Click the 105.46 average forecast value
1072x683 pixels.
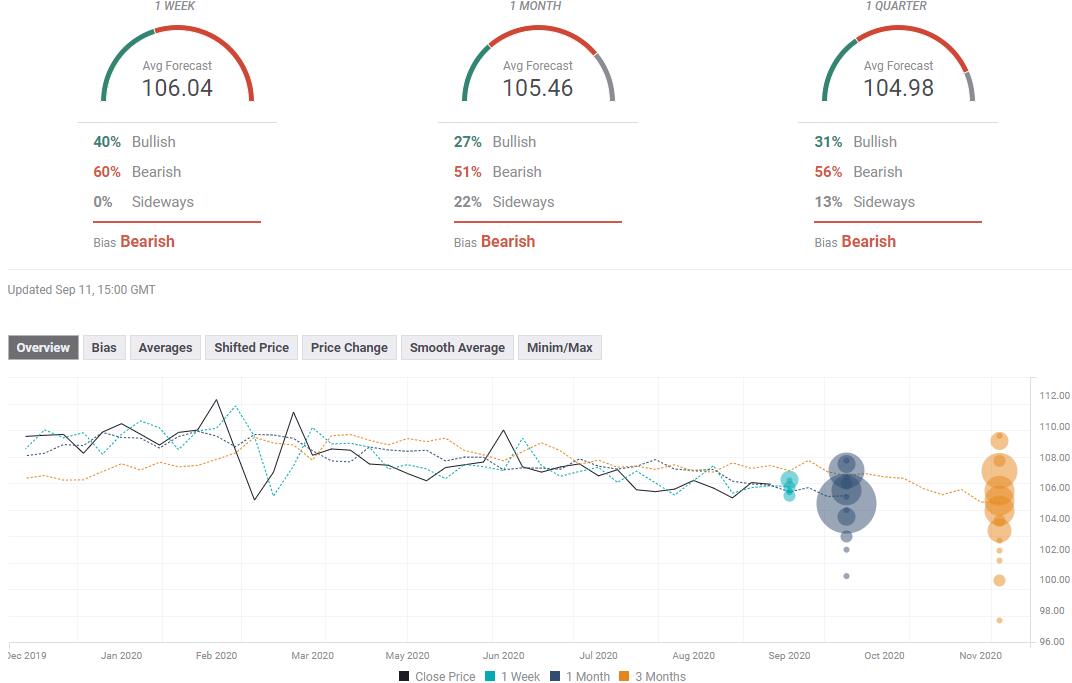coord(538,88)
